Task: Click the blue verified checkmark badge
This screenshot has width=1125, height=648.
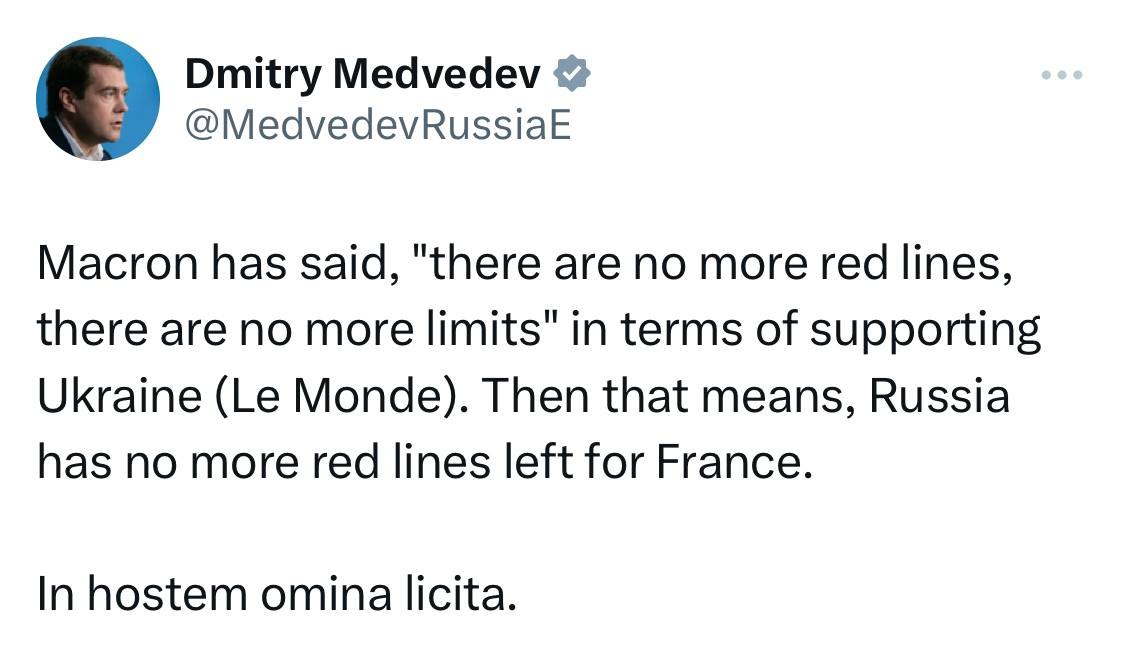Action: tap(572, 73)
